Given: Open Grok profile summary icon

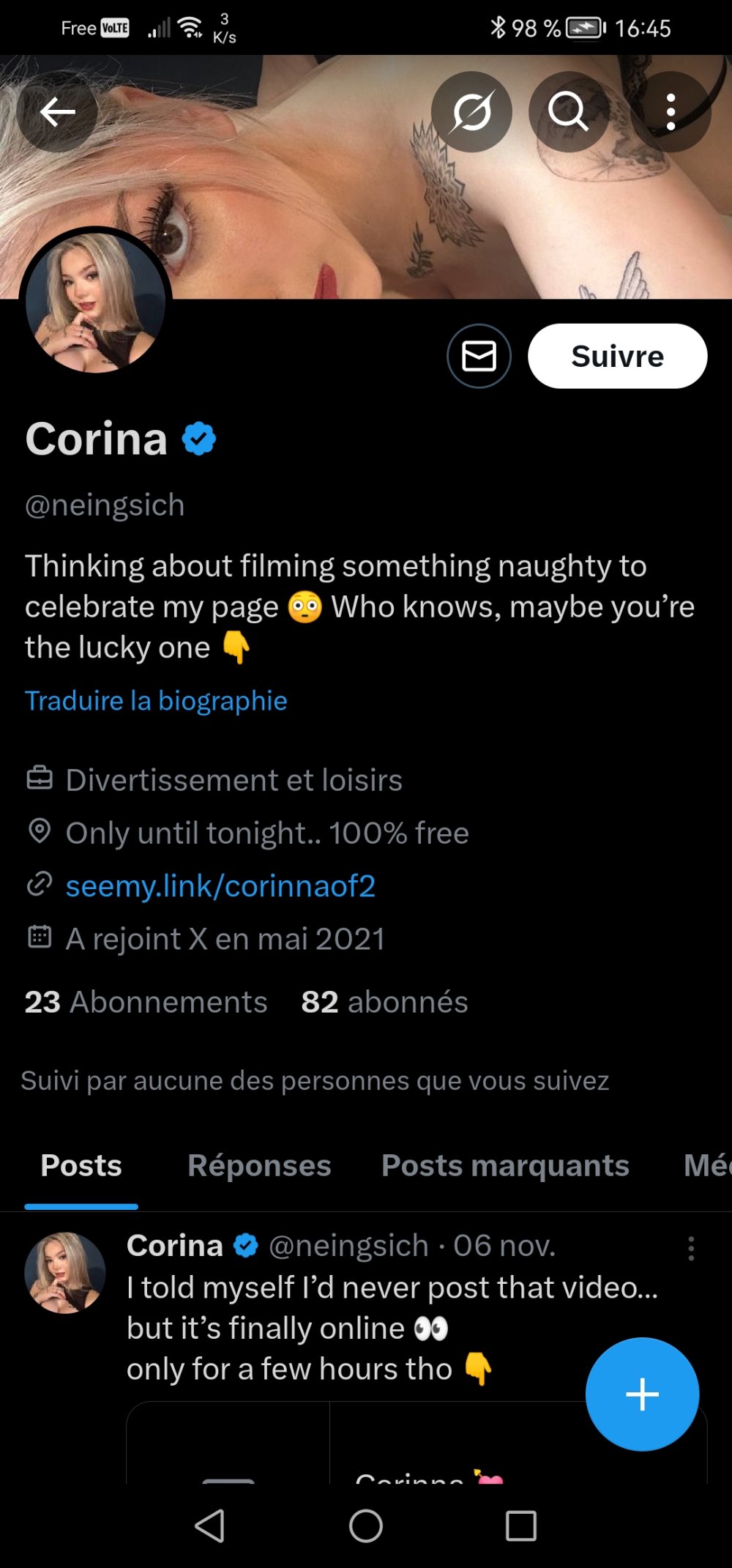Looking at the screenshot, I should pyautogui.click(x=471, y=112).
